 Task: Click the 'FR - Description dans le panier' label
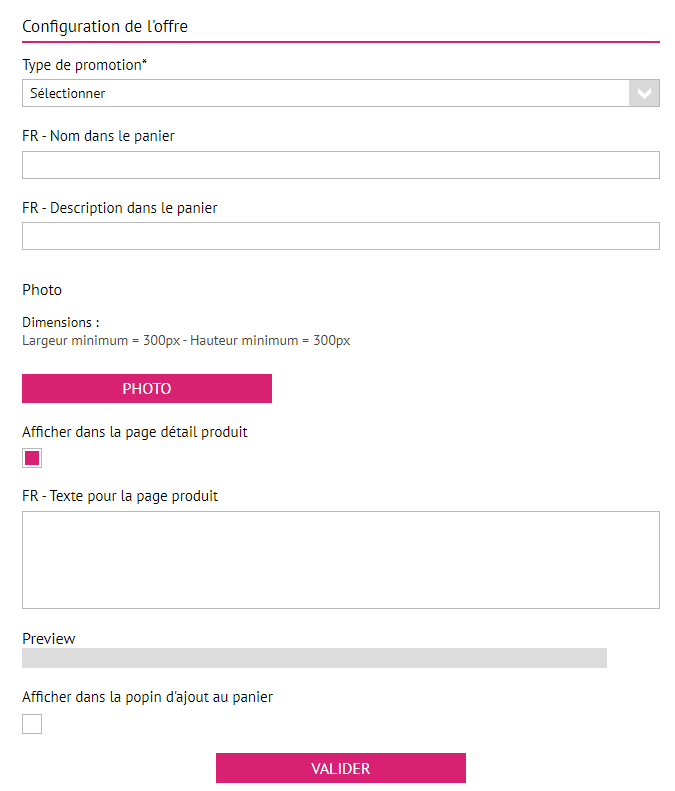click(119, 208)
